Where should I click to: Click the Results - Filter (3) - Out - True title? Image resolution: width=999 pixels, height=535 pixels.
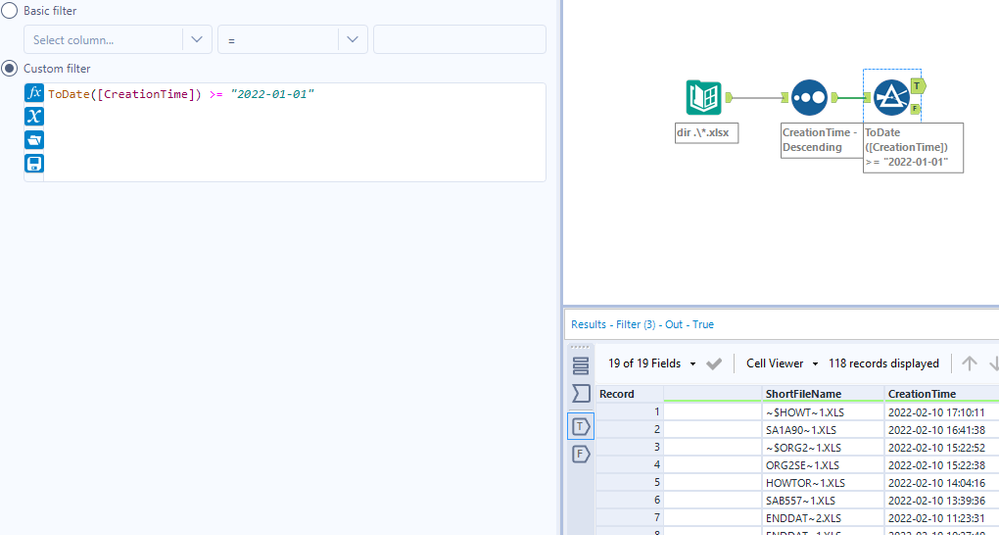click(x=642, y=324)
